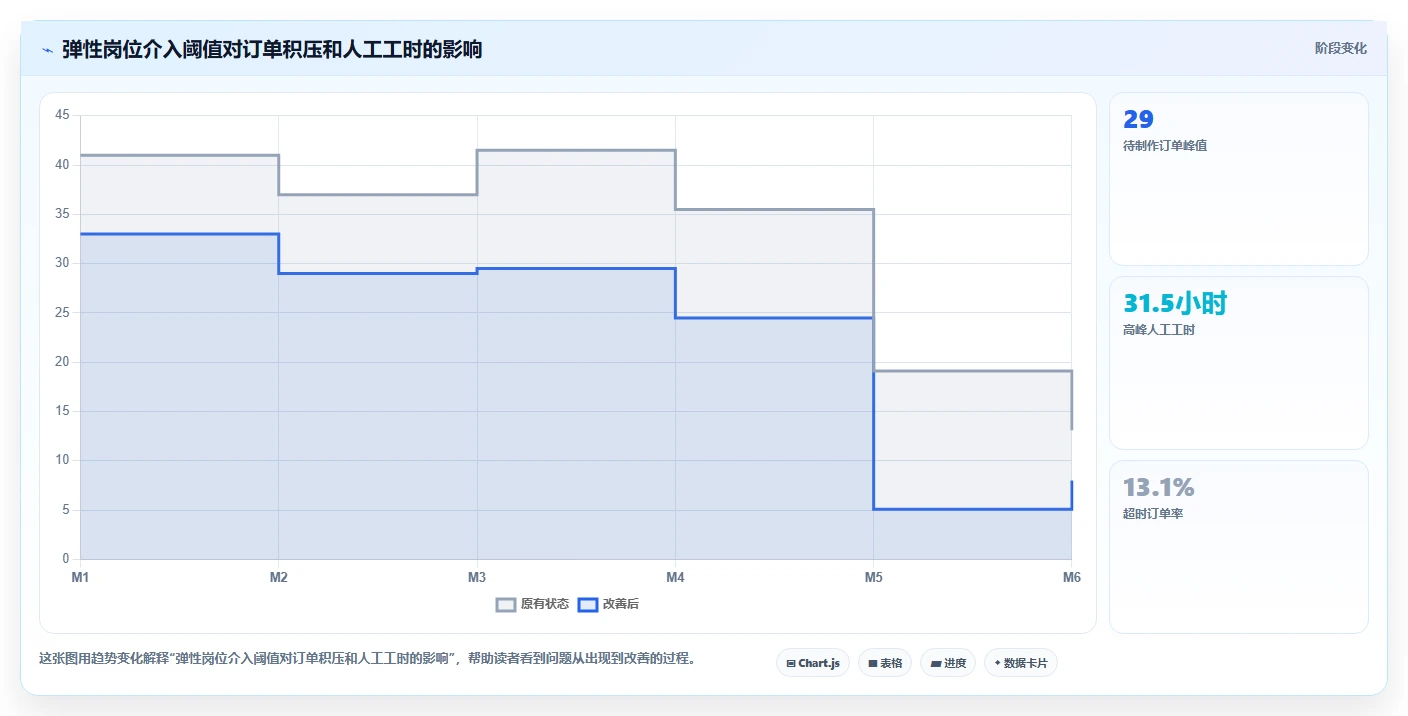Click the 25 y-axis value

point(62,313)
